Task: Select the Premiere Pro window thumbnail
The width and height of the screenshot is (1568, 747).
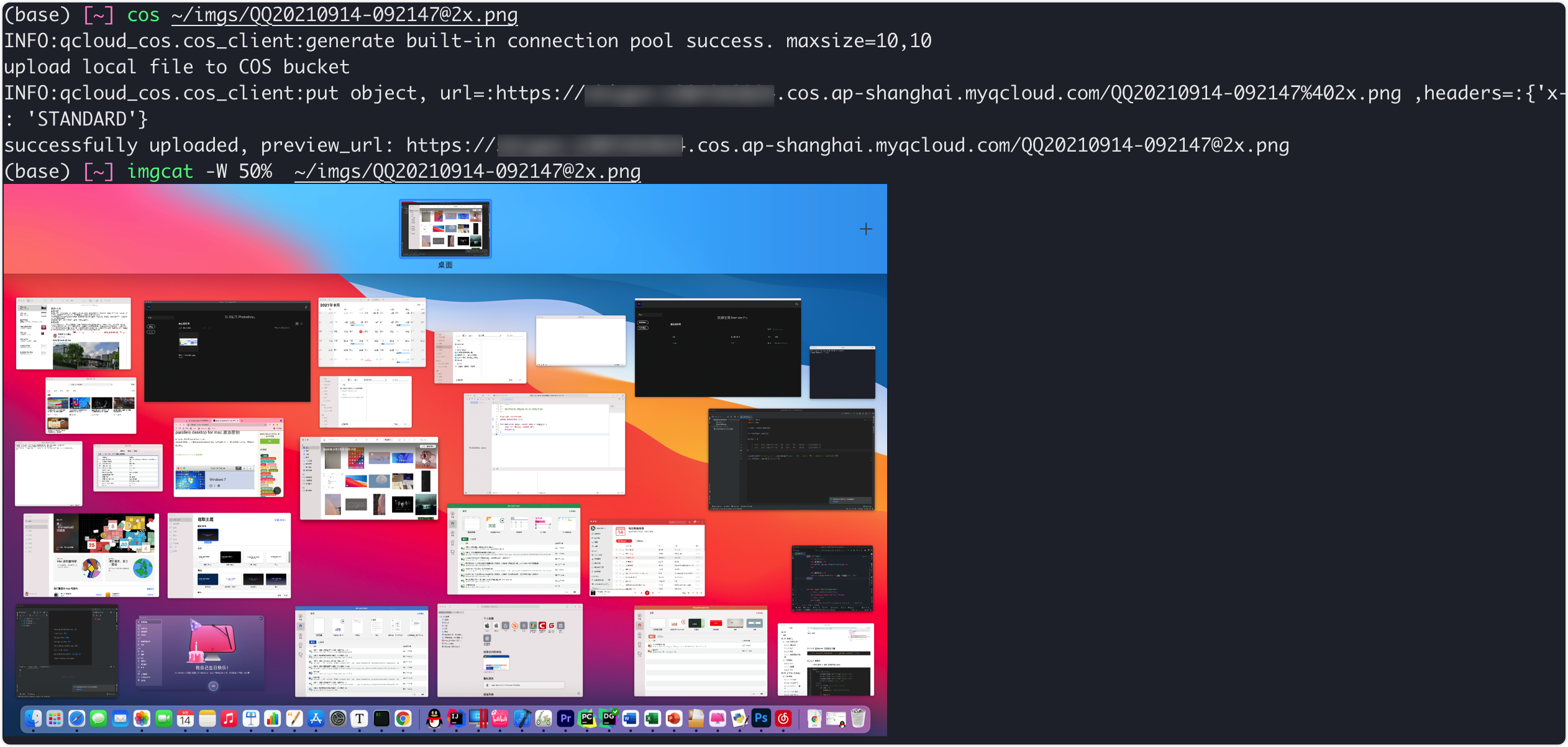Action: [x=718, y=347]
